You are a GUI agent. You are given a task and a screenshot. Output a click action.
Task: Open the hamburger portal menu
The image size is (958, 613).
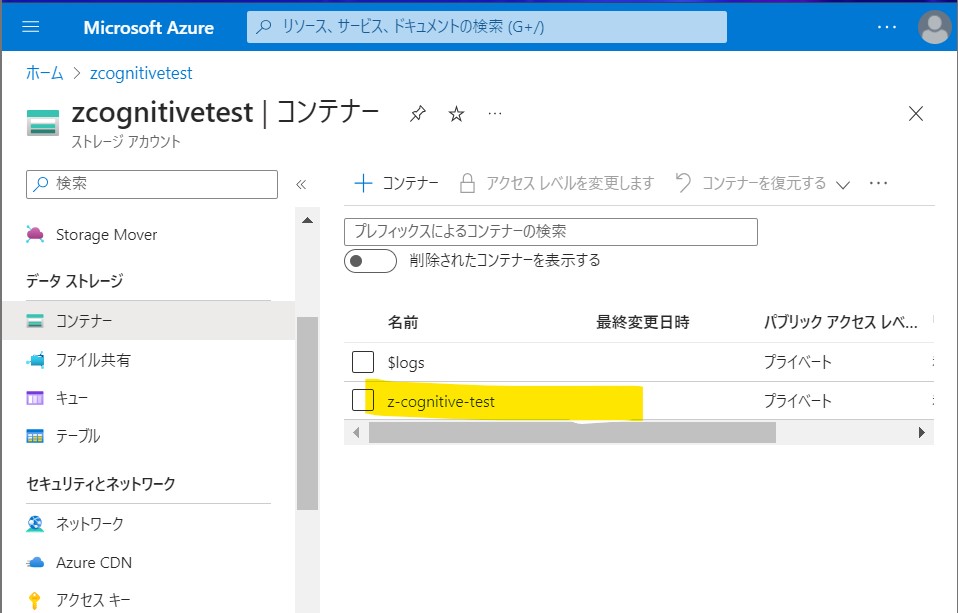pos(31,27)
